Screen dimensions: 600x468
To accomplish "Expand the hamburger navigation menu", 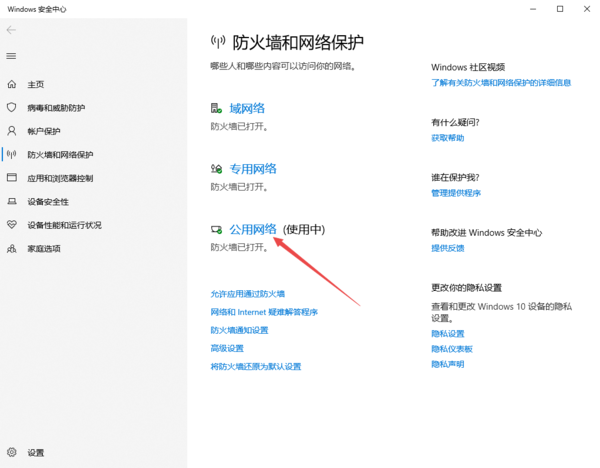I will point(12,56).
